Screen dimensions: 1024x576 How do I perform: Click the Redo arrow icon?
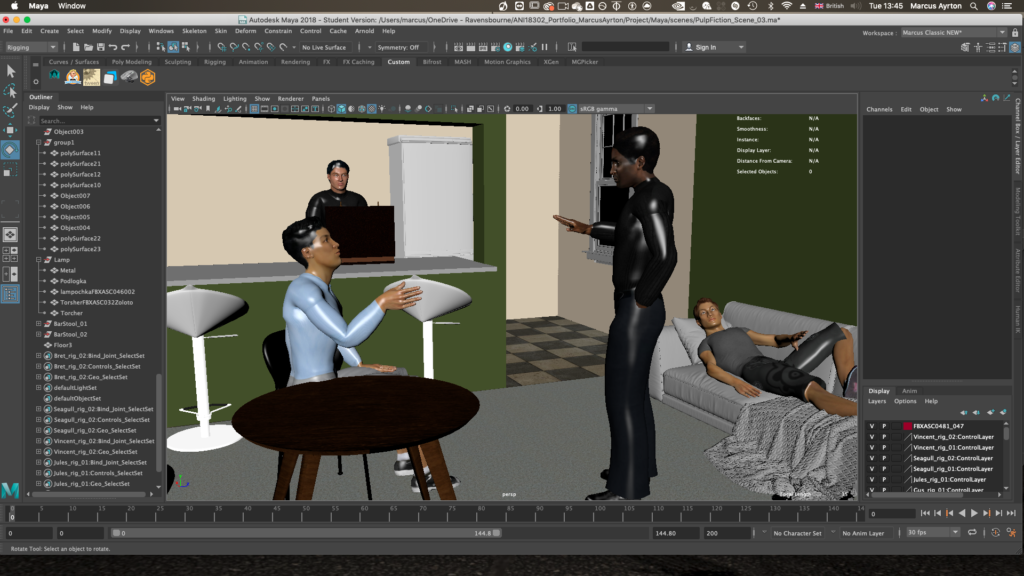click(125, 47)
